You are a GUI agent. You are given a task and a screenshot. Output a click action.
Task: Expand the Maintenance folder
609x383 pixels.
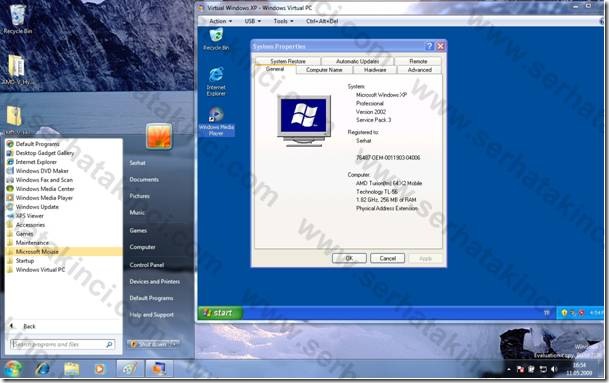32,242
